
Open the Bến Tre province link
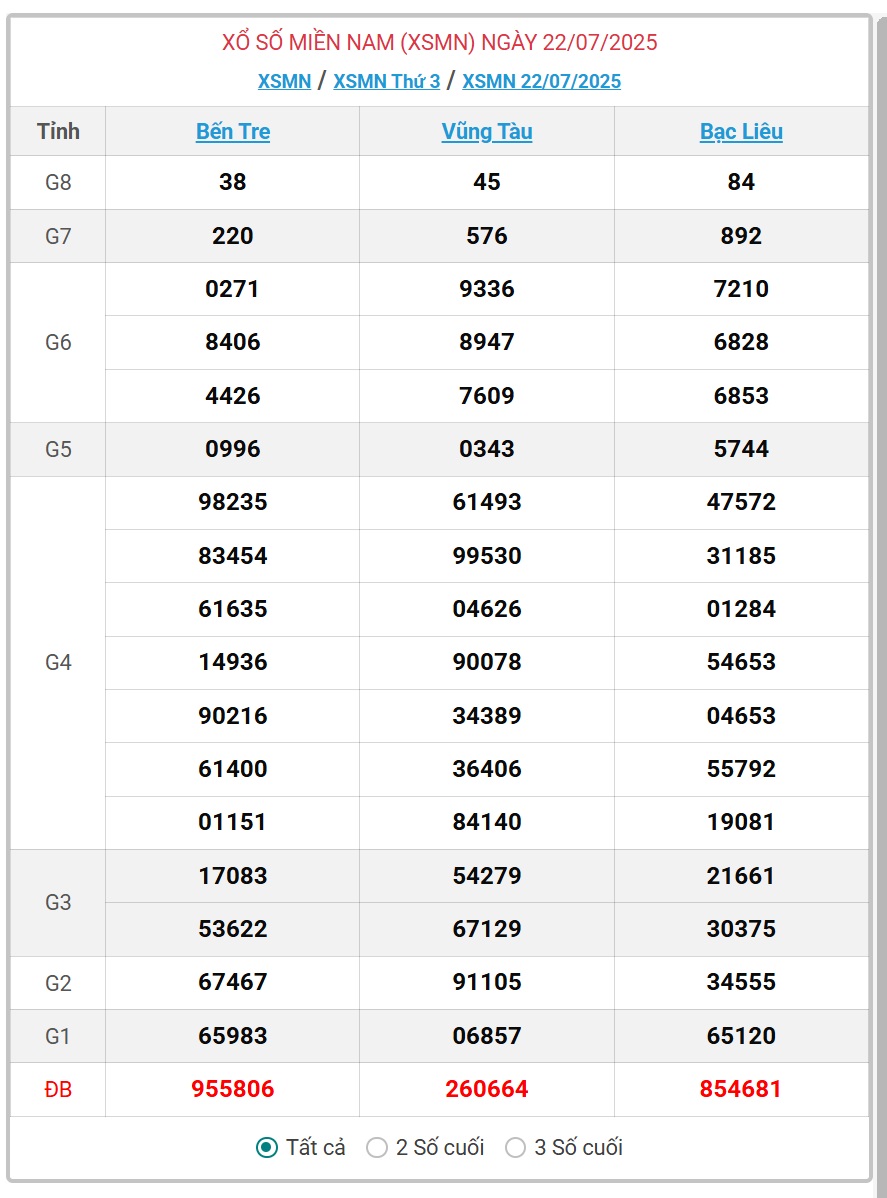pos(233,131)
